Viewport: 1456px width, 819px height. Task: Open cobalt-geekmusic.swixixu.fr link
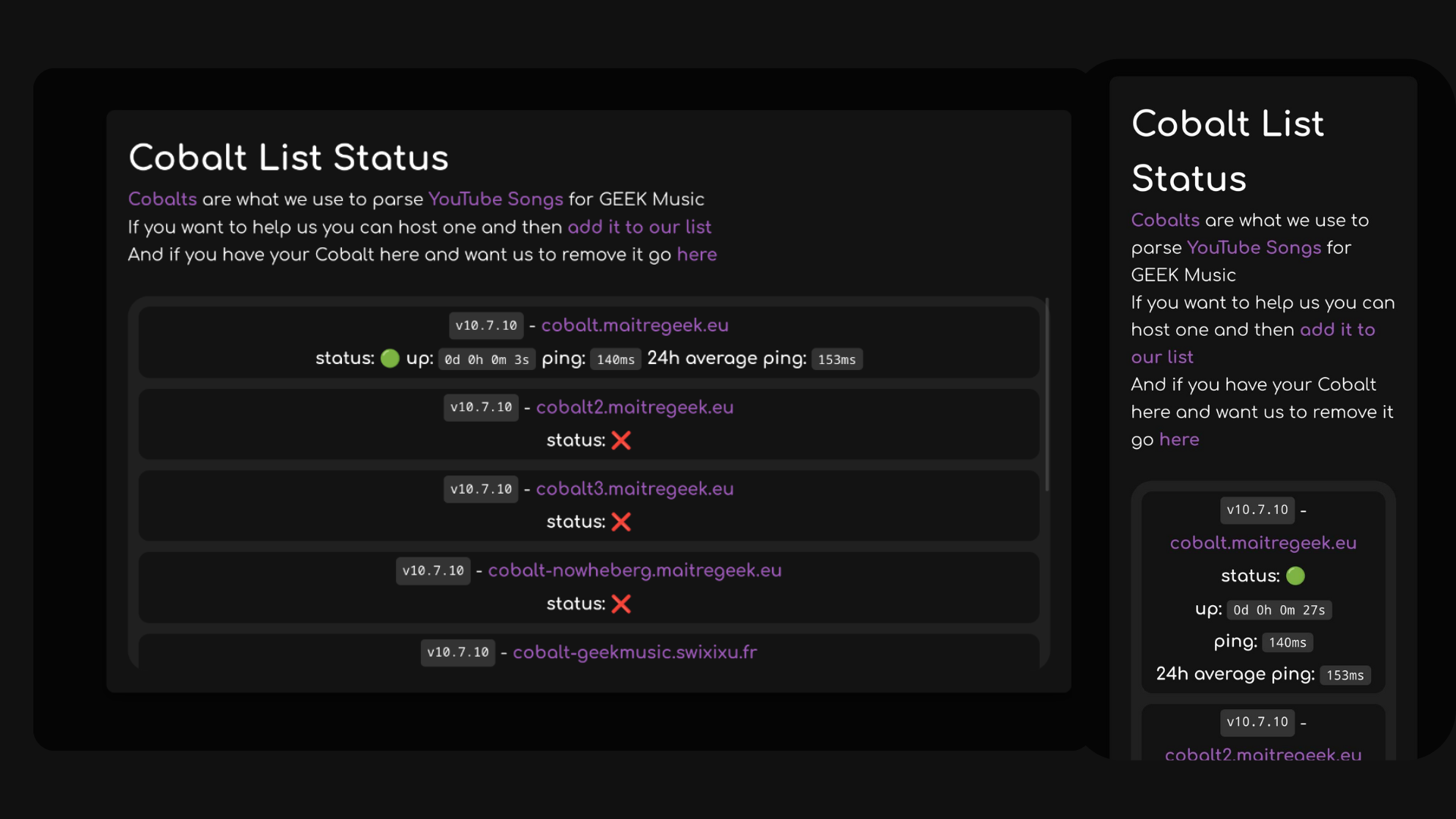pyautogui.click(x=635, y=652)
